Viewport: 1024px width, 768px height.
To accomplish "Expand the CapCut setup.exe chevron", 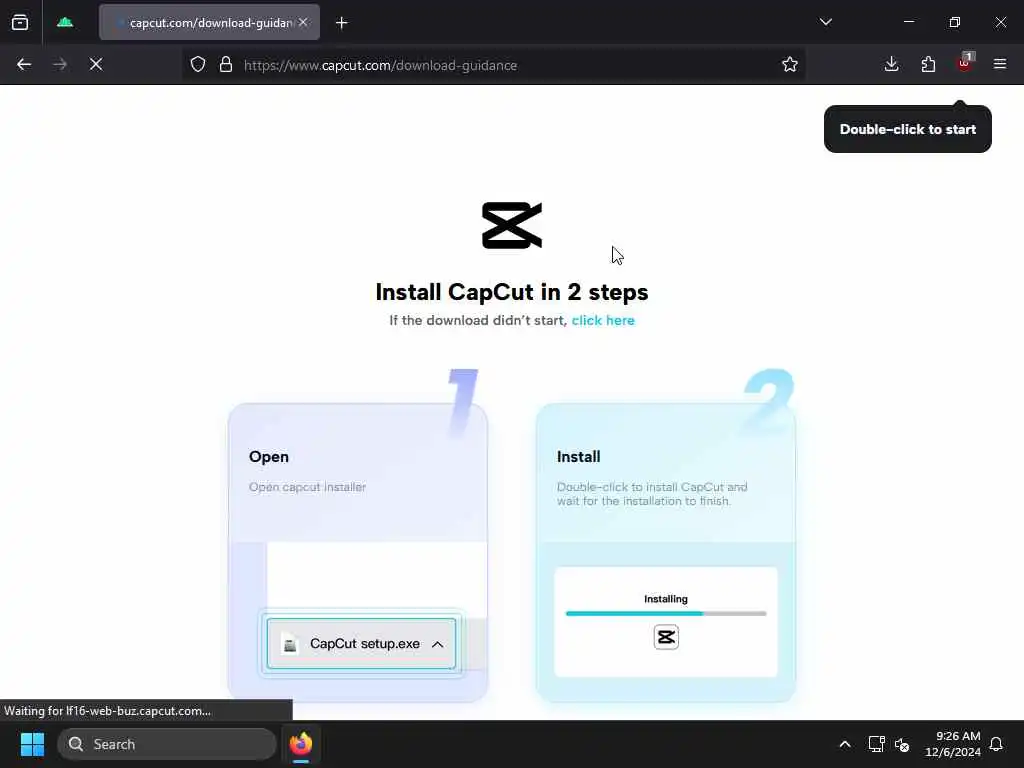I will 438,645.
